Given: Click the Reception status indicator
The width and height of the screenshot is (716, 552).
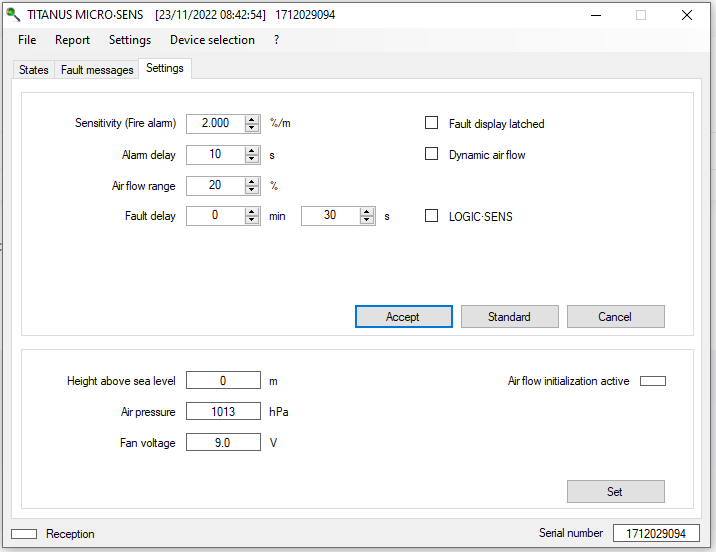Looking at the screenshot, I should coord(24,534).
